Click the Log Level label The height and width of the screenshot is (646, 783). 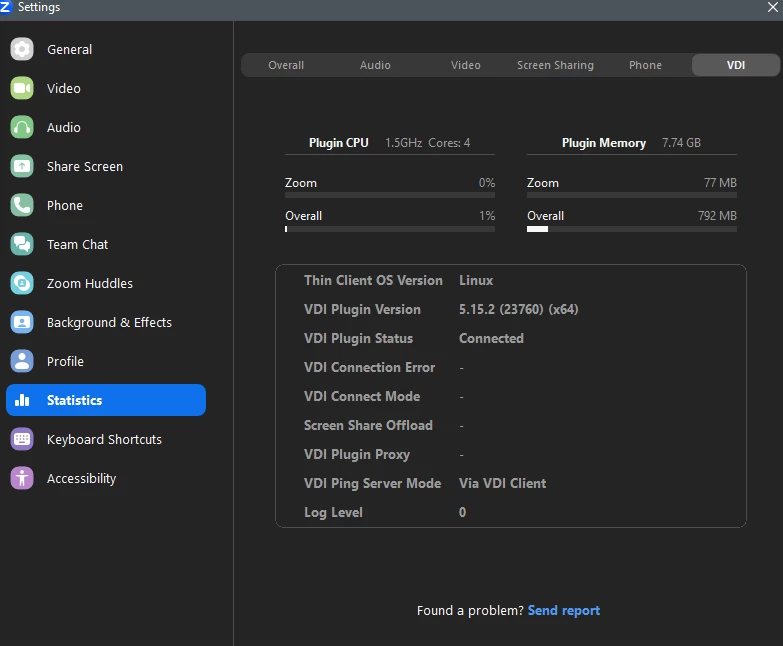[334, 512]
